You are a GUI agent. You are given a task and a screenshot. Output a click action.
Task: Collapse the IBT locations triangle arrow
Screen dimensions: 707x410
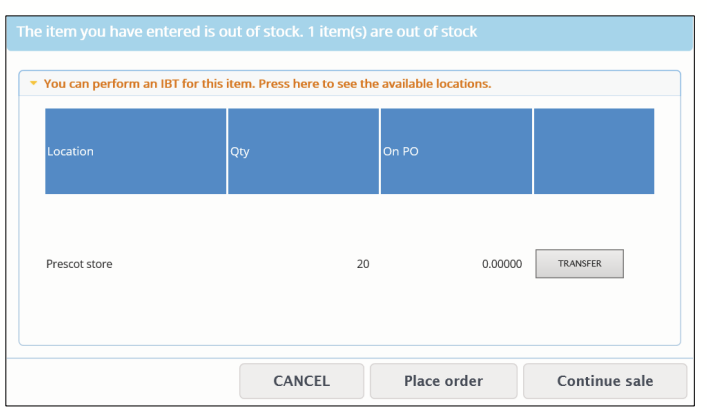[x=33, y=83]
